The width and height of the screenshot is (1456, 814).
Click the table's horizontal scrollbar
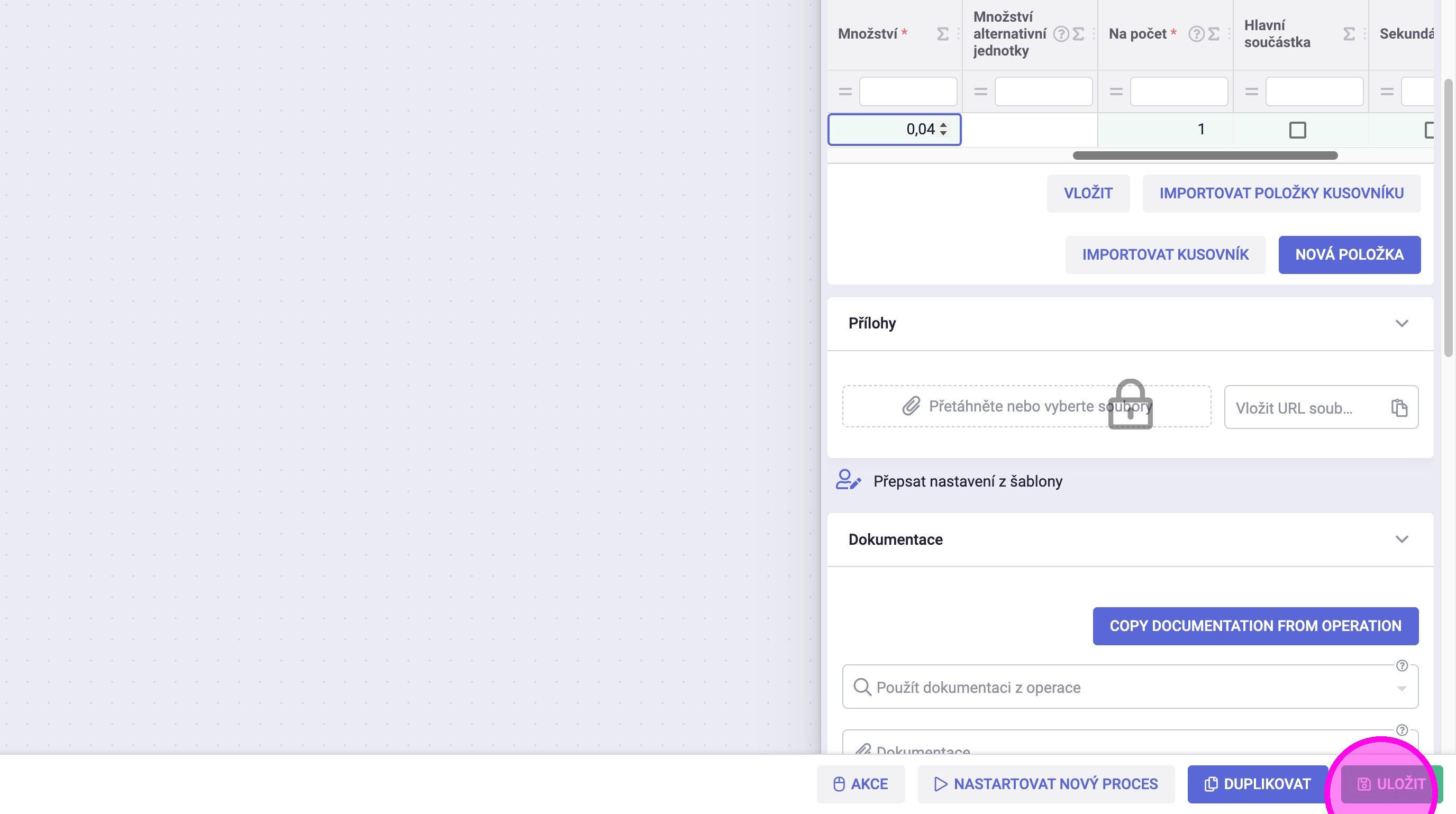pyautogui.click(x=1205, y=156)
